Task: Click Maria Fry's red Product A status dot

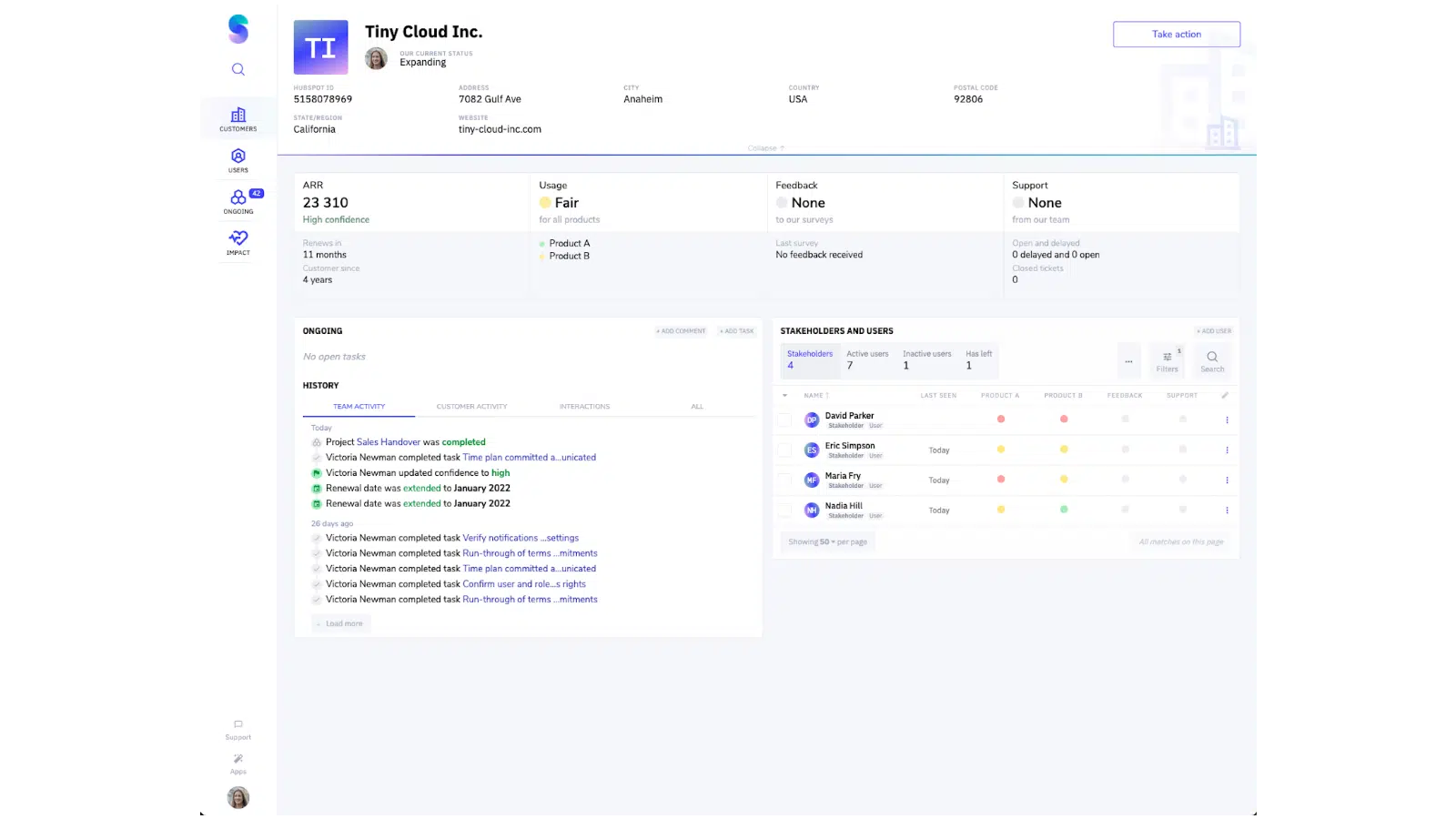Action: (x=1001, y=480)
